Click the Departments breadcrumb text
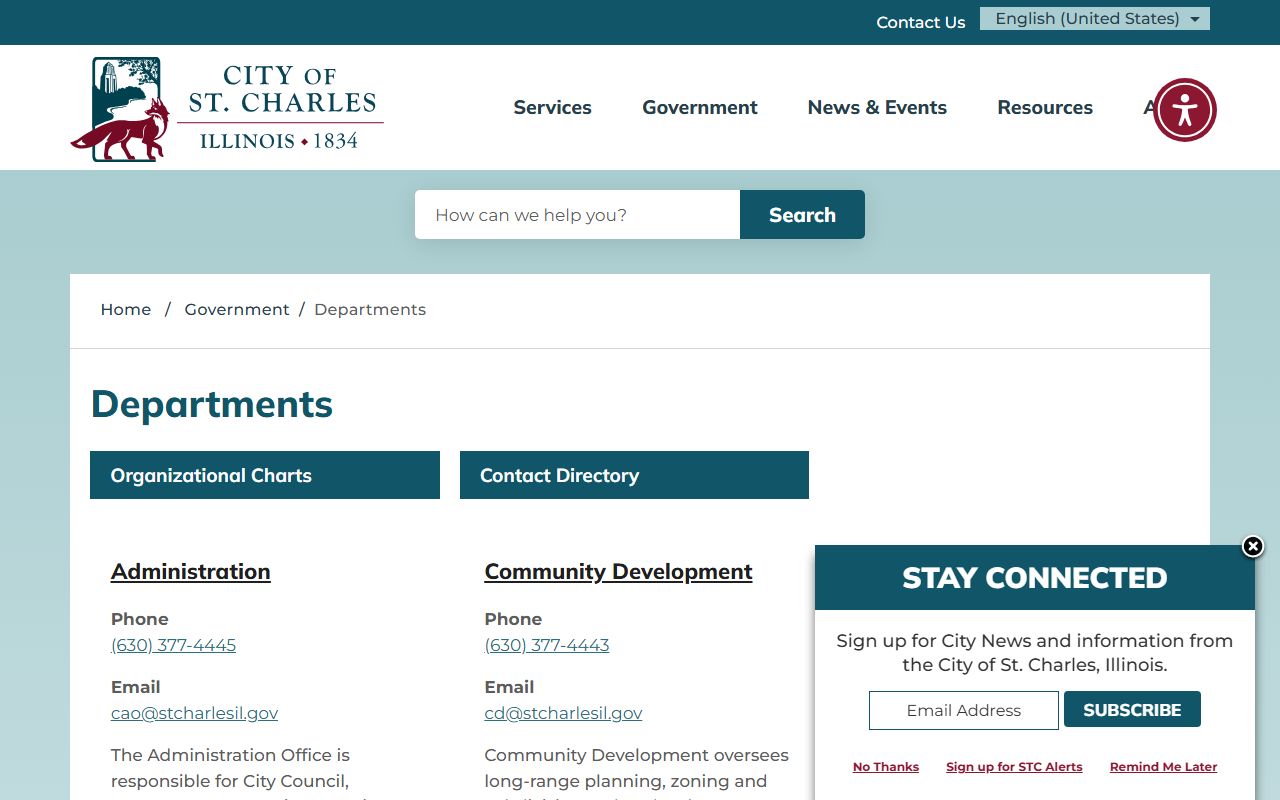Screen dimensions: 1280x800 click(x=370, y=310)
